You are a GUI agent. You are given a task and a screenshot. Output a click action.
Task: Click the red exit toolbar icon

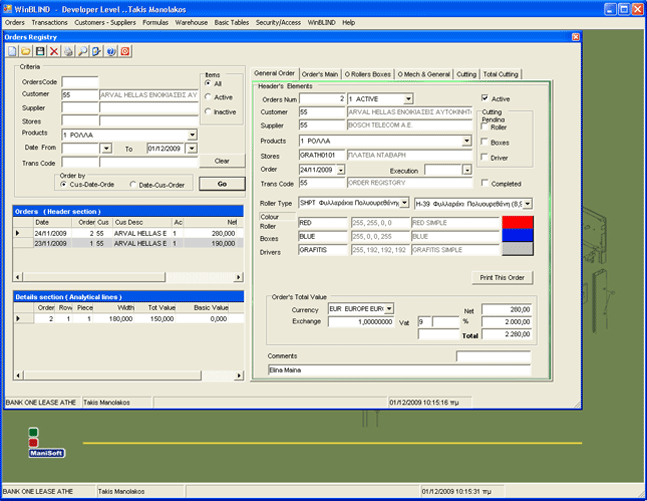pyautogui.click(x=125, y=51)
